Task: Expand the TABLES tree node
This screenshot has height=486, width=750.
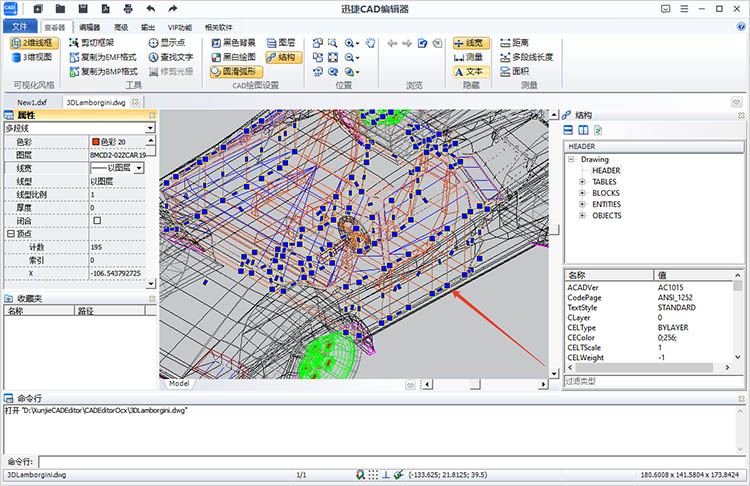Action: 582,182
